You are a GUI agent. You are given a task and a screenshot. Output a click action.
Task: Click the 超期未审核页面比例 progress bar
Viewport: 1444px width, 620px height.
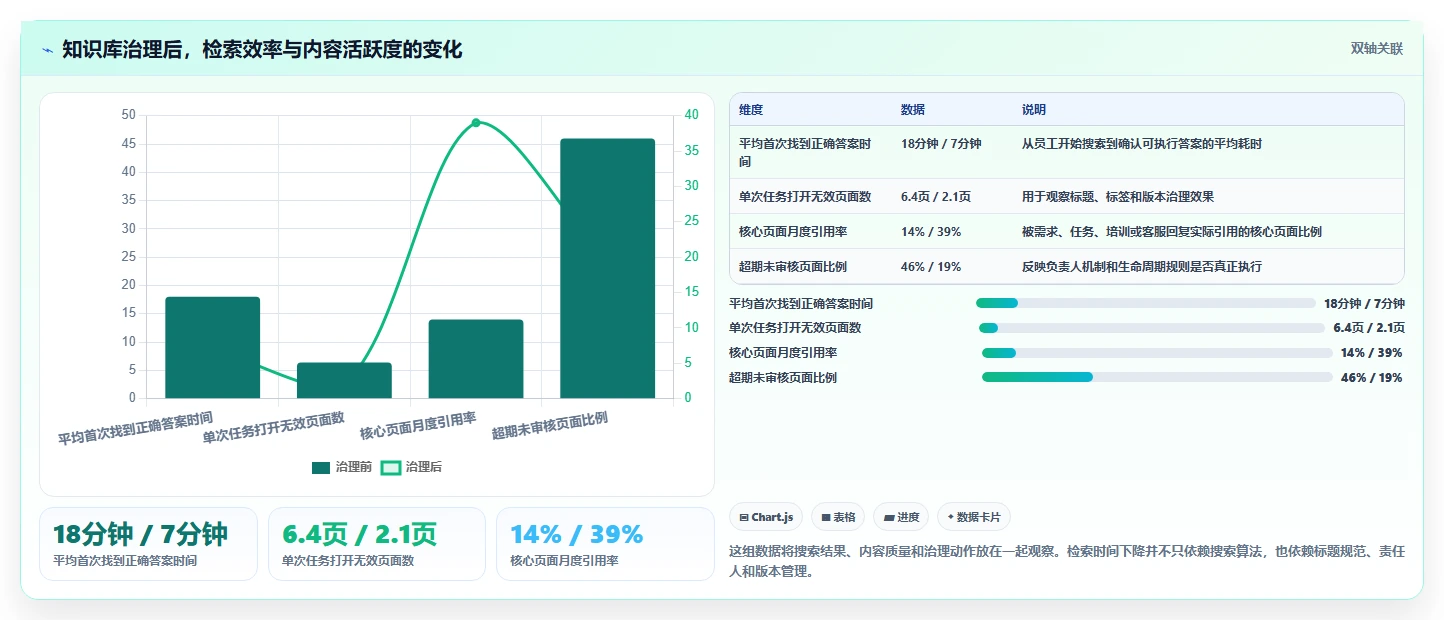1157,377
